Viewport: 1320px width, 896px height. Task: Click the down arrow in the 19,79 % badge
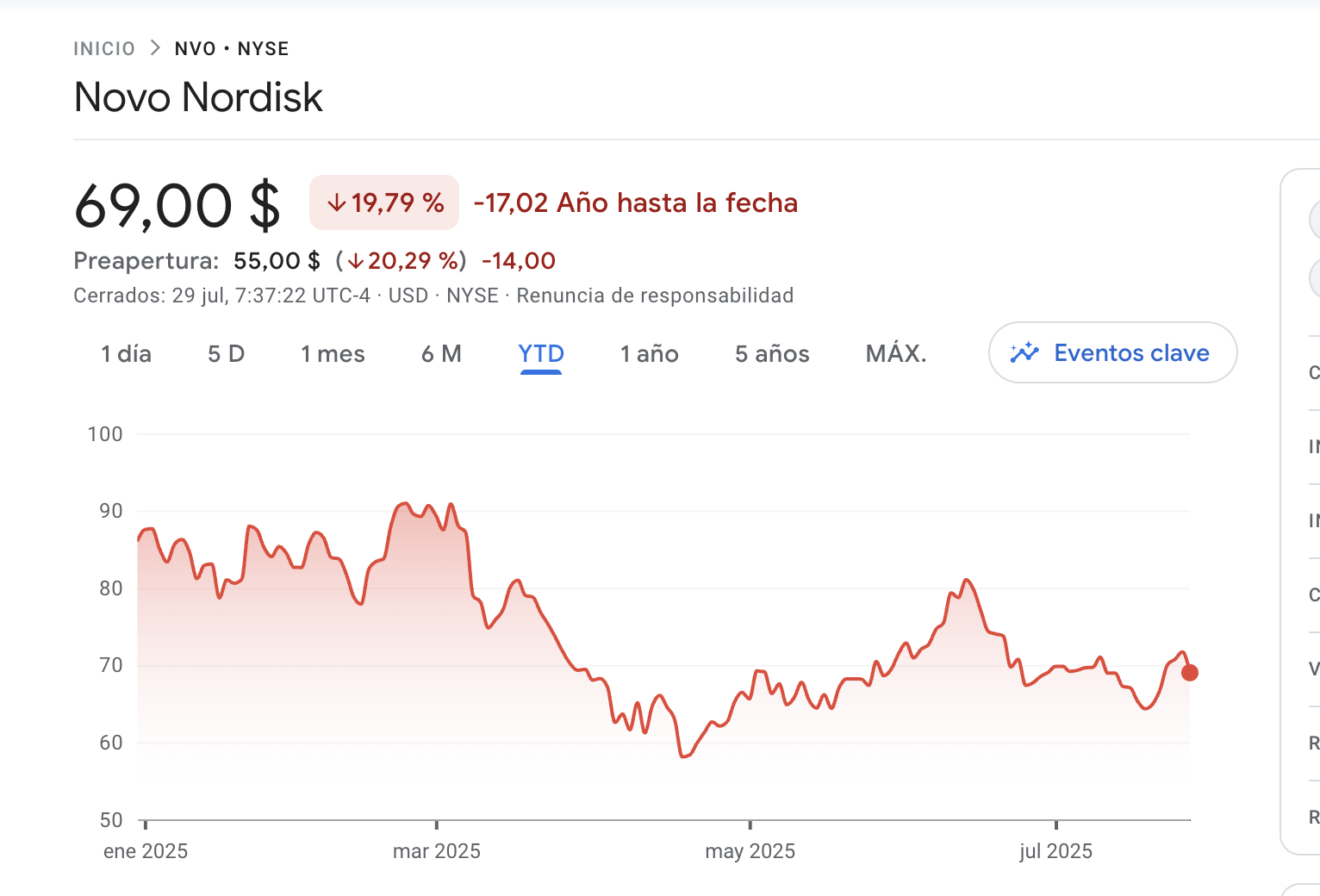337,203
